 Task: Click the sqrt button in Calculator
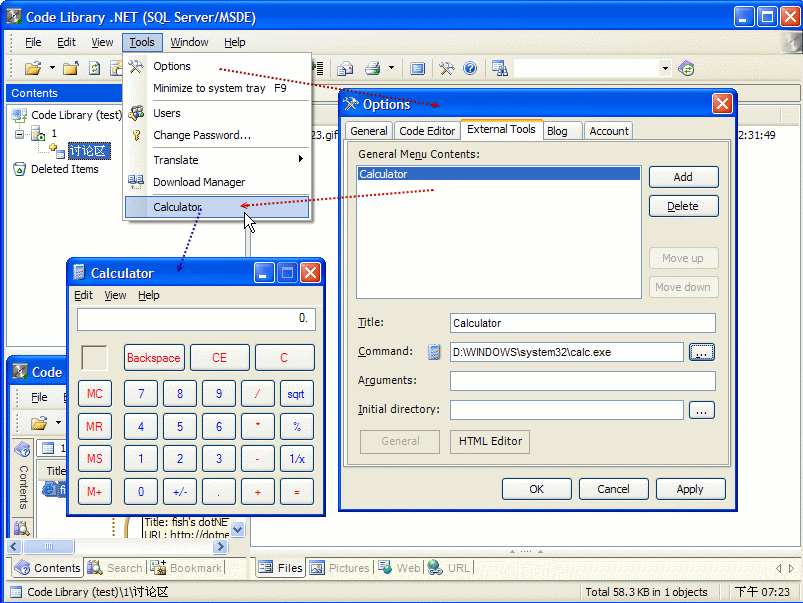296,394
